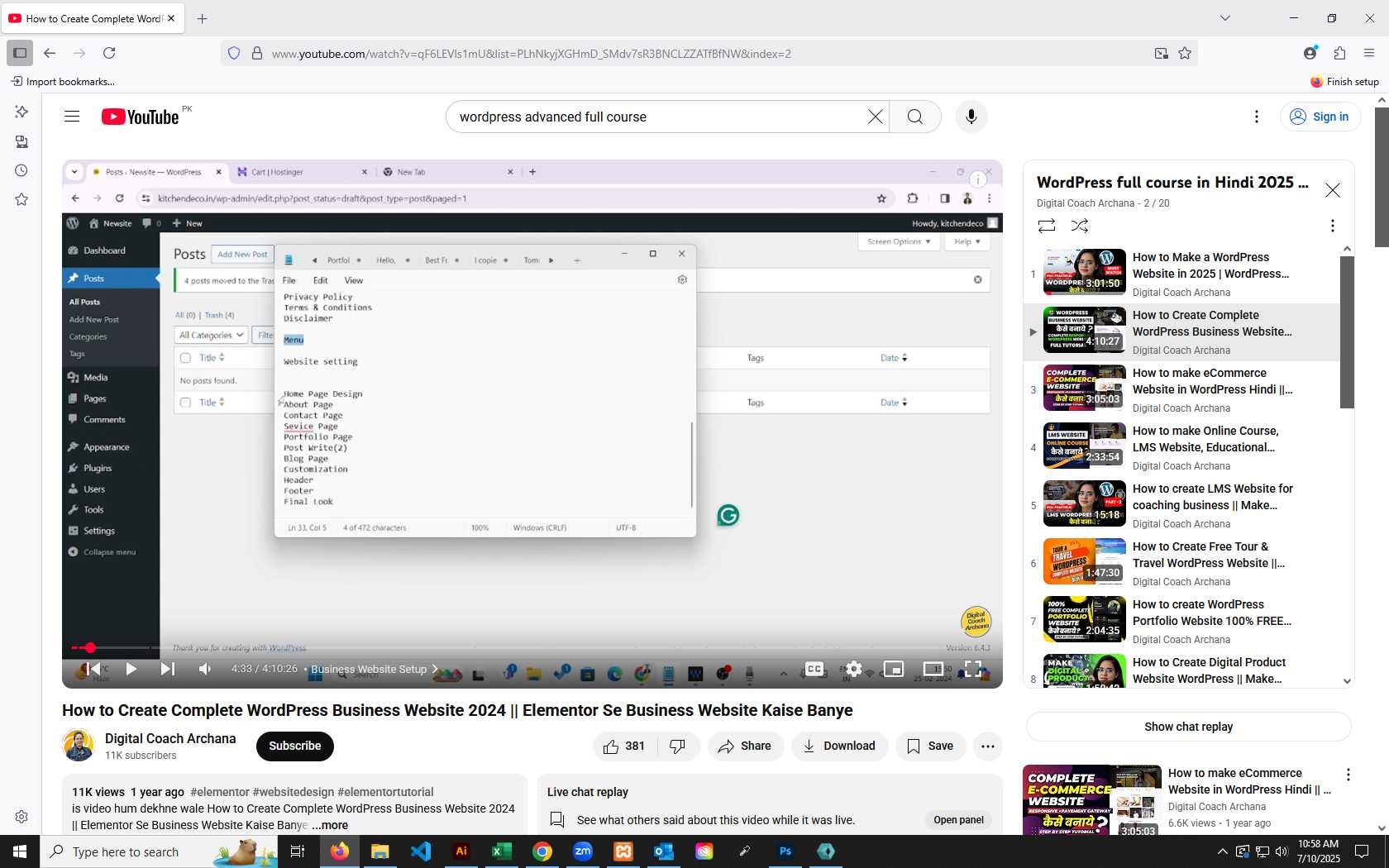Open Firefox account icon
The image size is (1389, 868).
(1310, 53)
